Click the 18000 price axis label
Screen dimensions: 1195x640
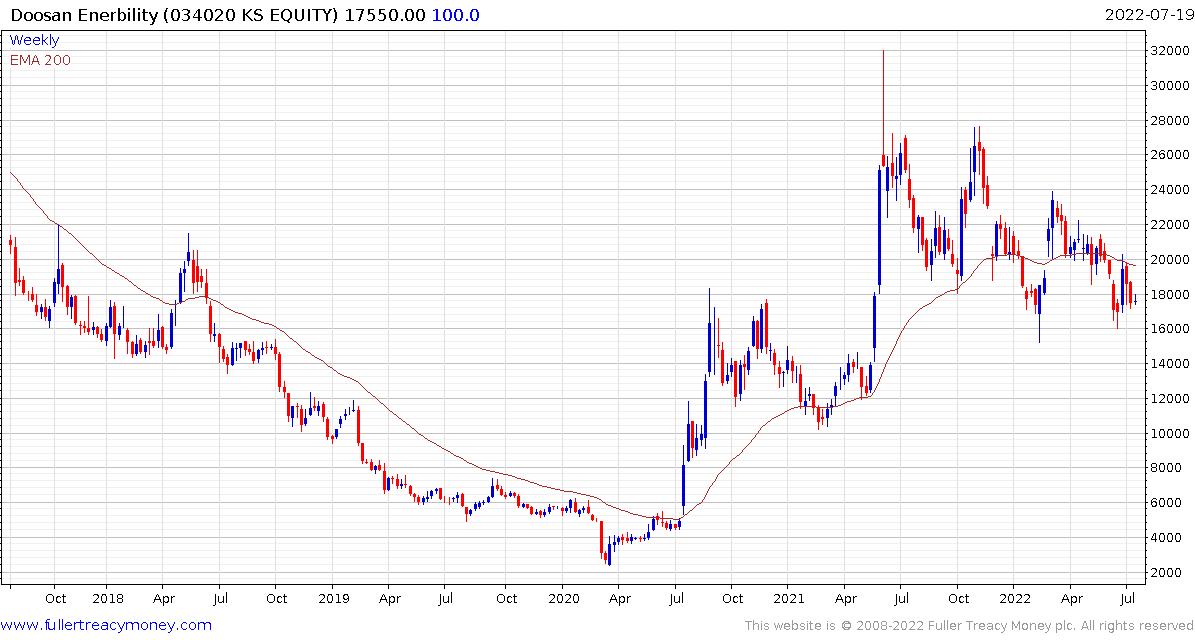click(x=1171, y=294)
